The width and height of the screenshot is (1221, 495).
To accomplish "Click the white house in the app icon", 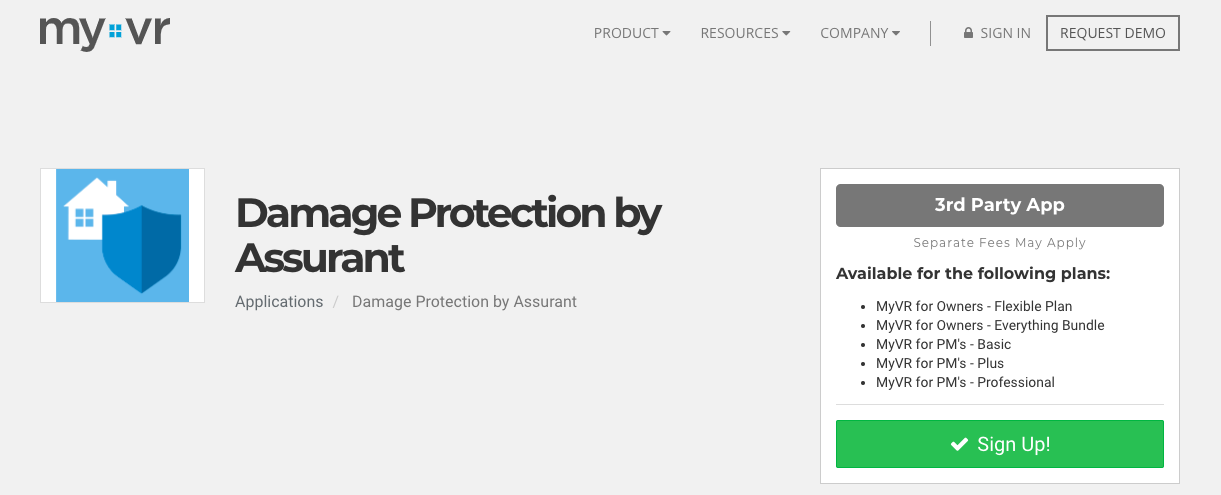I will click(x=90, y=209).
